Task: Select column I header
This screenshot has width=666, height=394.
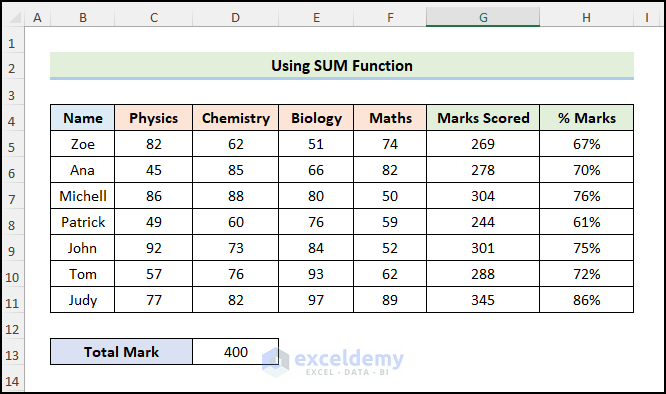Action: point(647,17)
